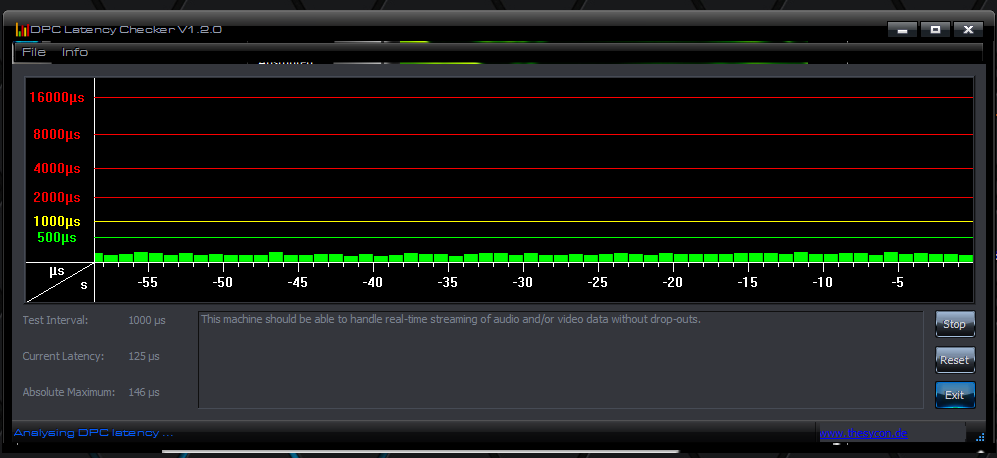Click the 1000µs yellow axis label
The width and height of the screenshot is (997, 458).
pos(57,221)
